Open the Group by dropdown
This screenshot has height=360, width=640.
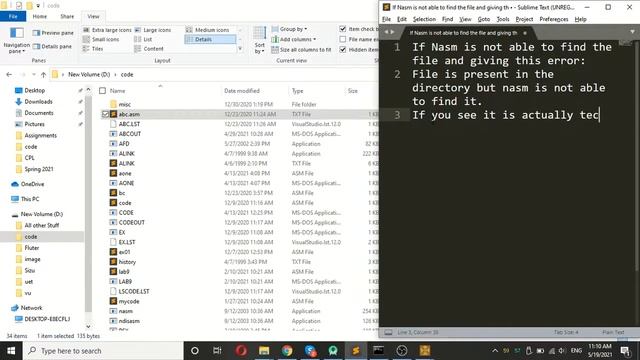[289, 29]
